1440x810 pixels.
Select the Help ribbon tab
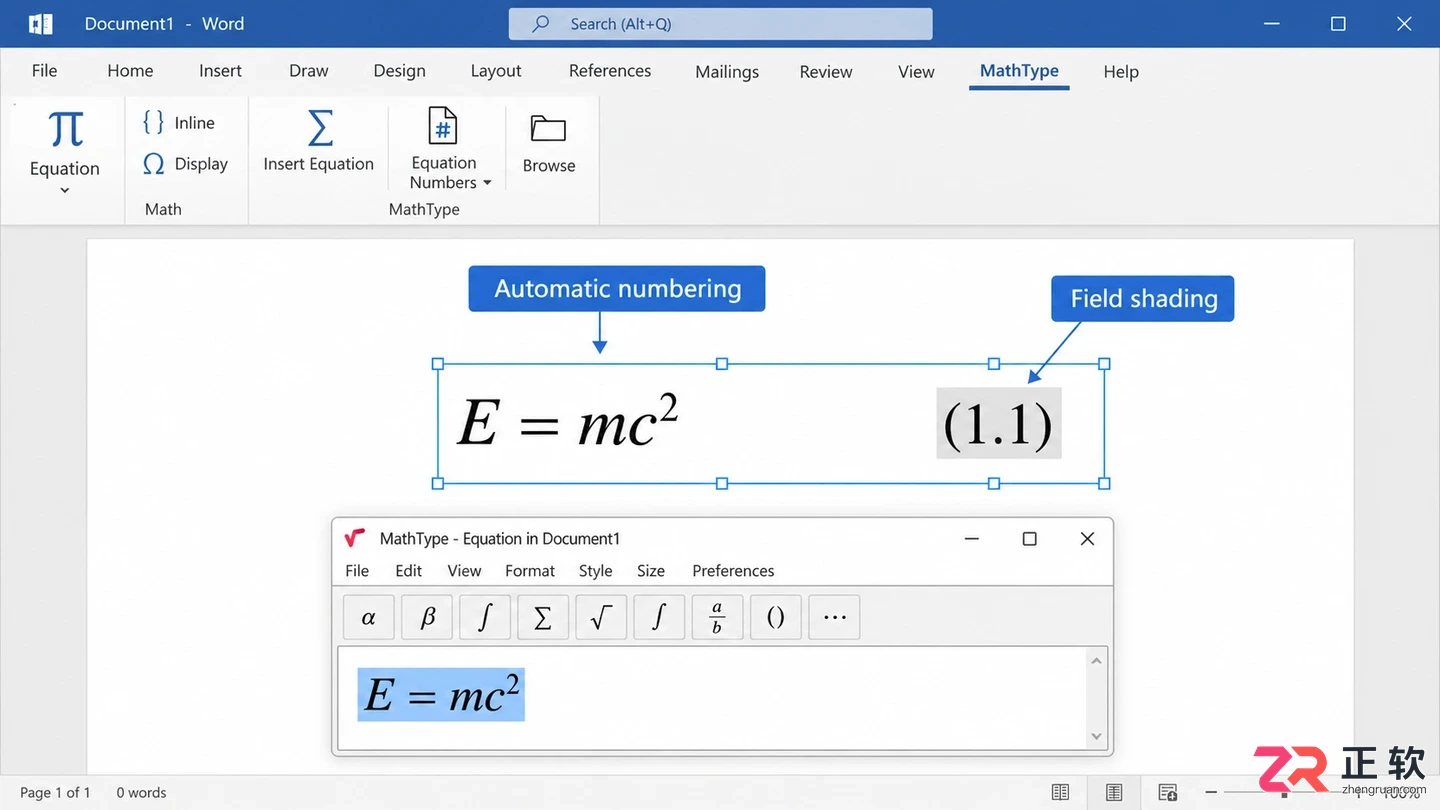point(1121,72)
